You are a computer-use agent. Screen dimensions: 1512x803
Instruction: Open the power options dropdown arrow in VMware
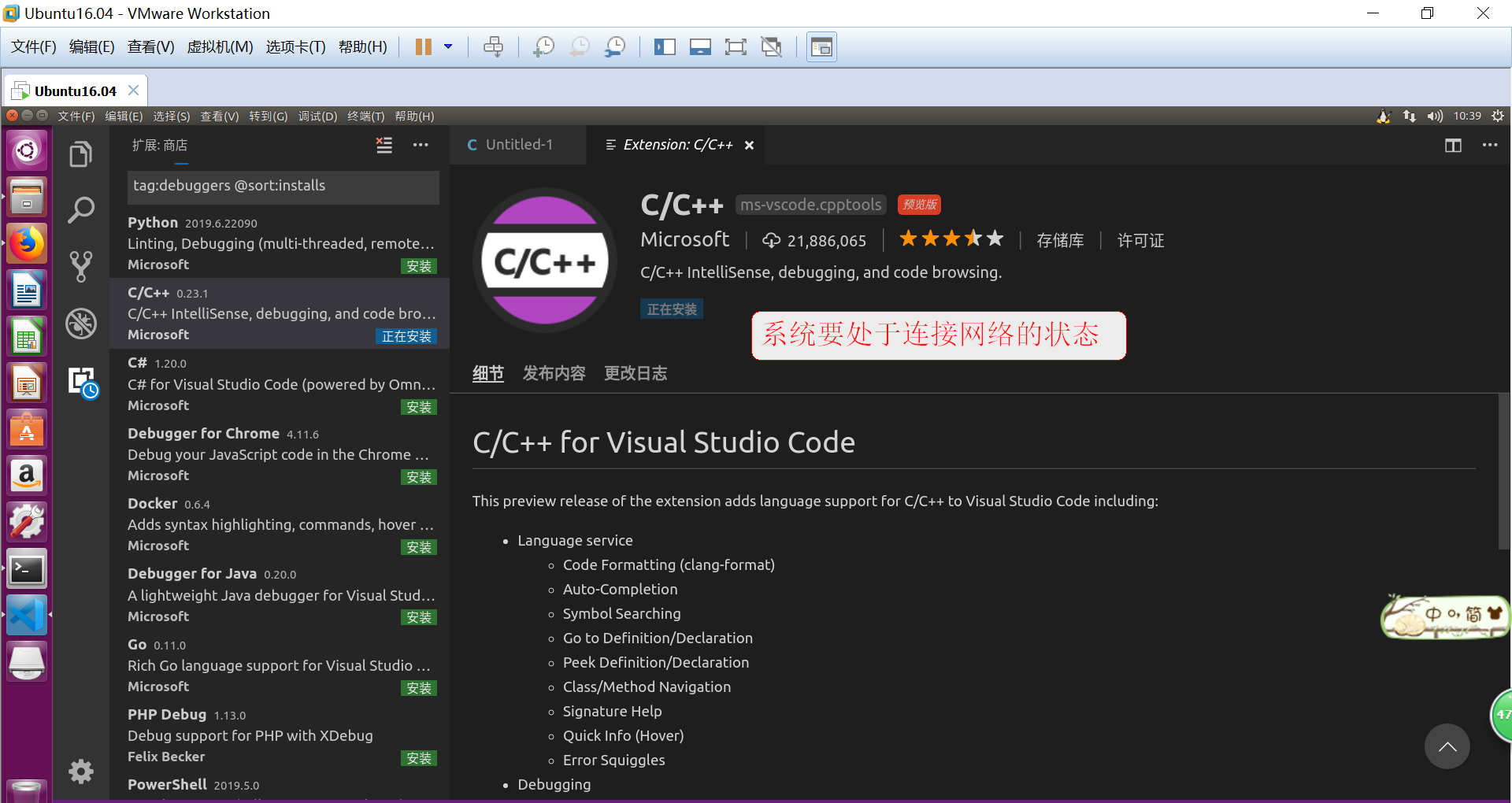tap(448, 47)
